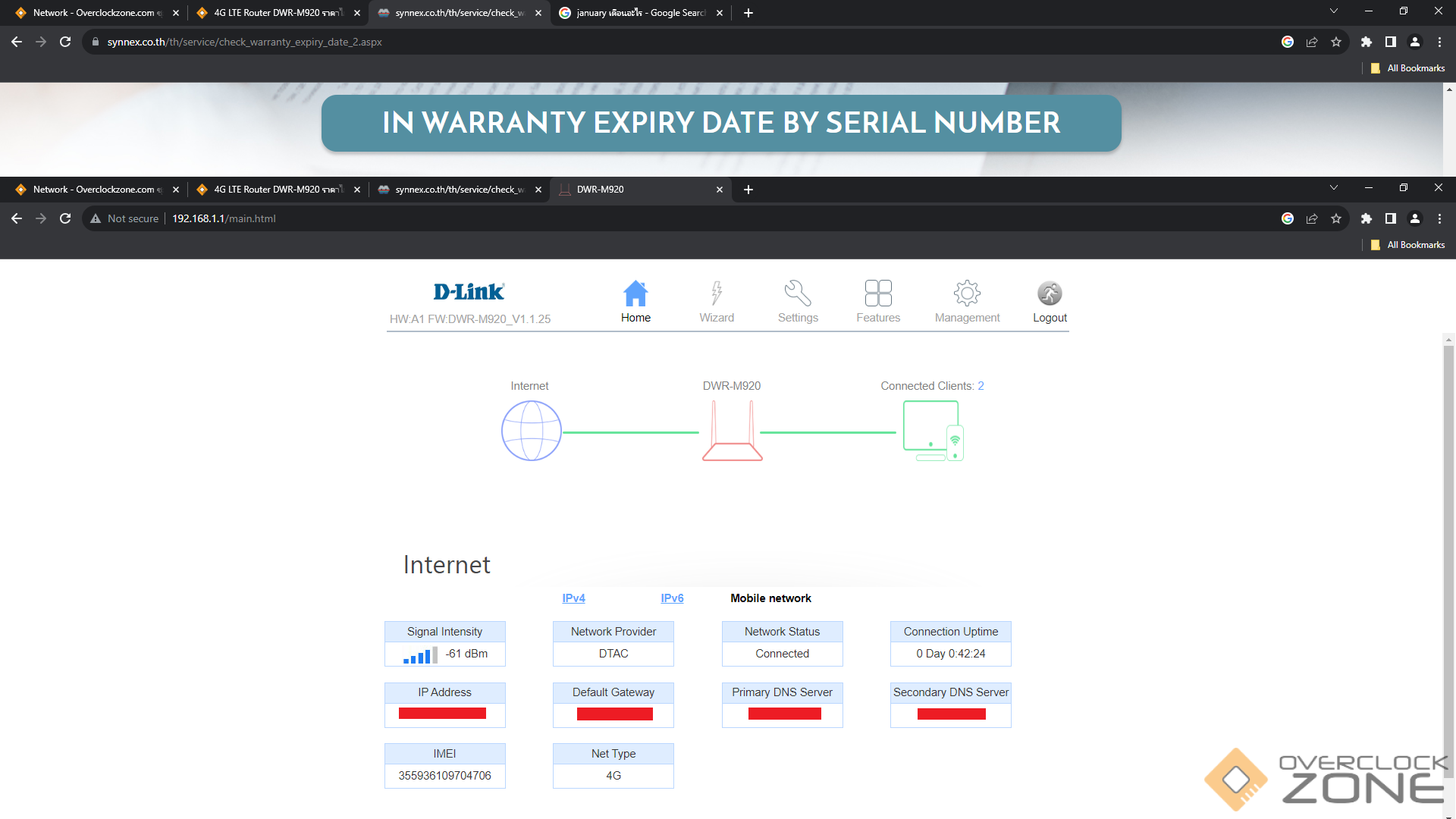
Task: Open new tab in lower browser window
Action: pyautogui.click(x=748, y=190)
